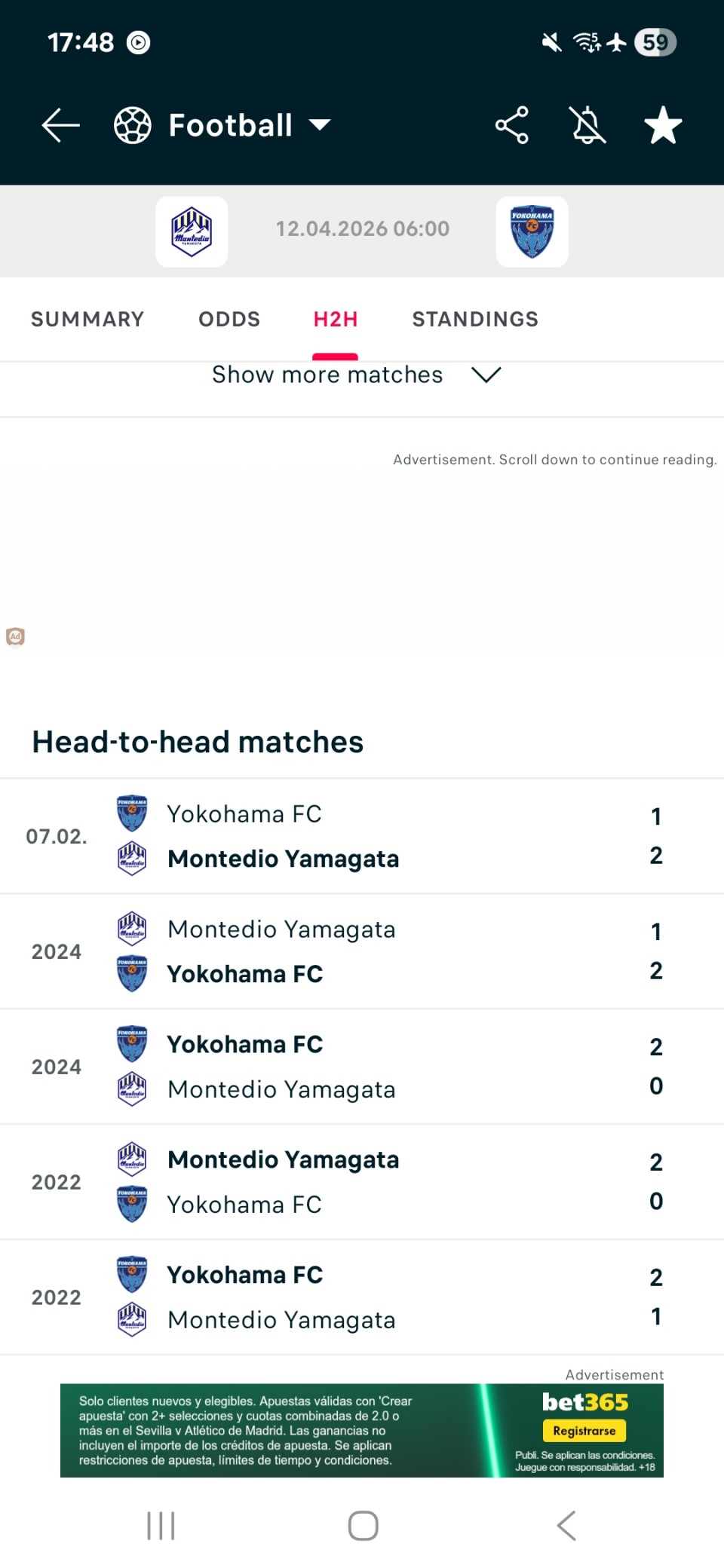The width and height of the screenshot is (724, 1568).
Task: Go to the STANDINGS tab
Action: 475,319
